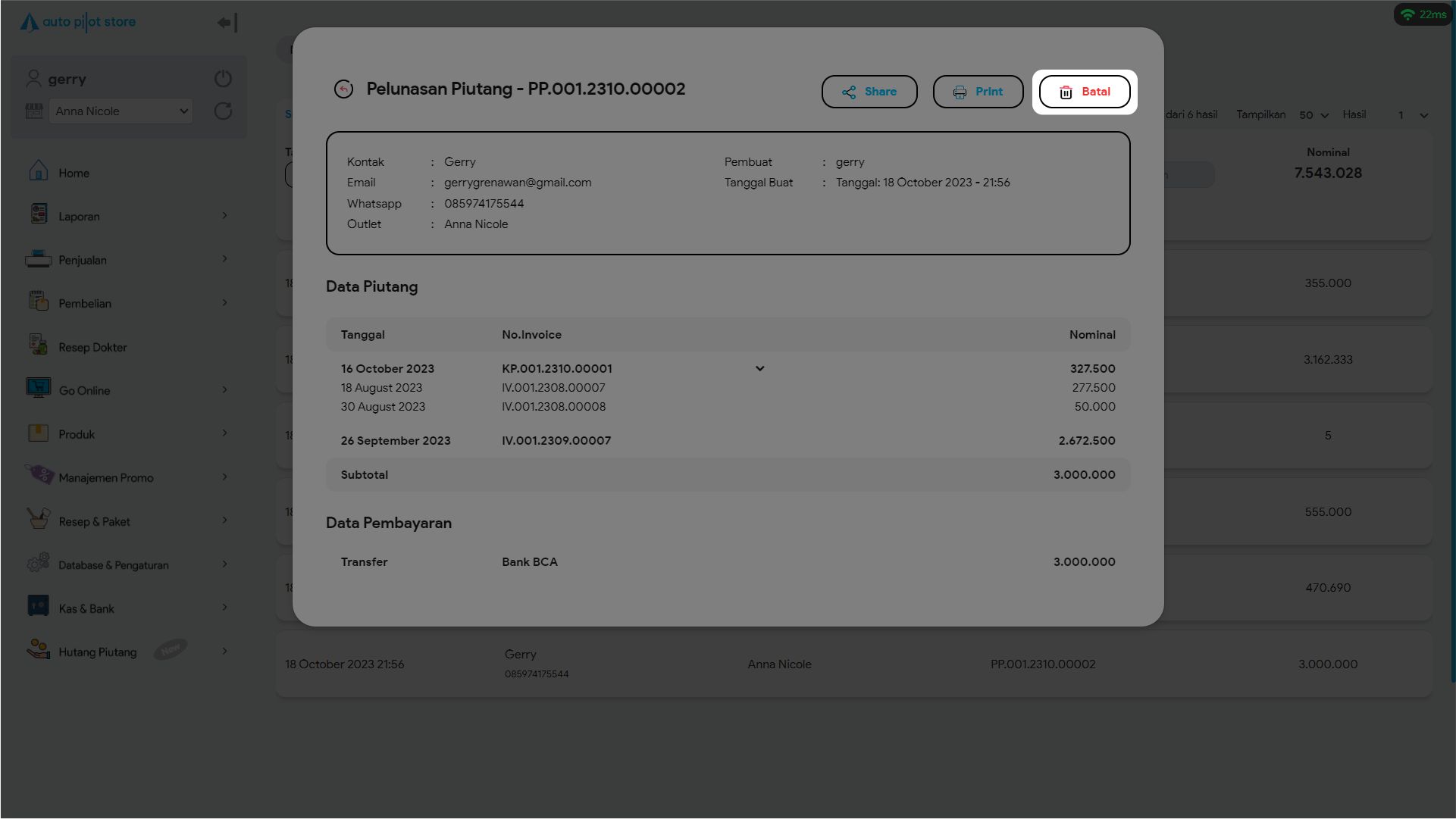1456x819 pixels.
Task: Click the refresh icon beside outlet selector
Action: point(223,111)
